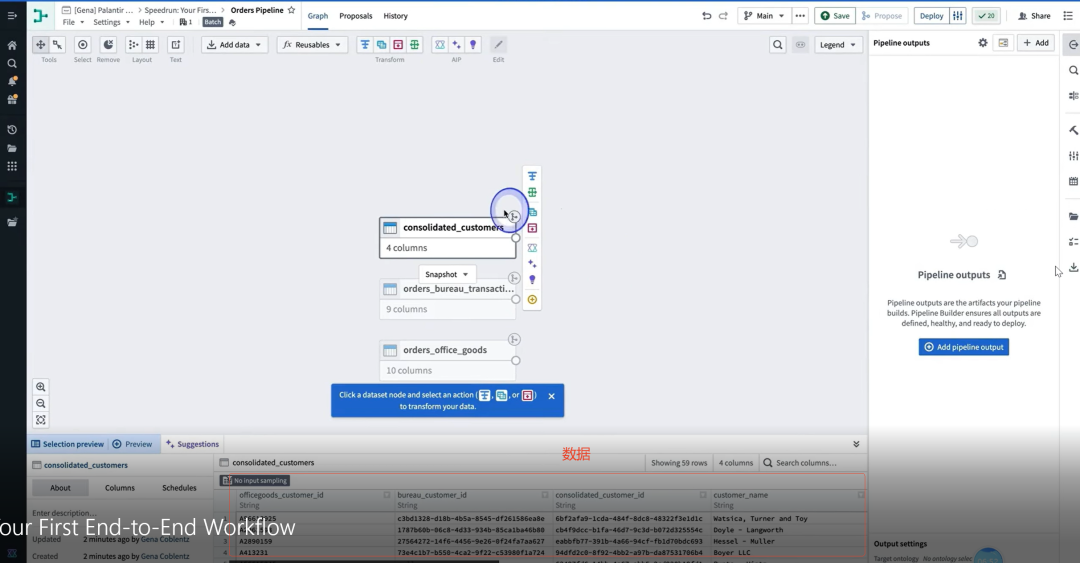Click the AIP lightbulb explain icon

pyautogui.click(x=472, y=45)
